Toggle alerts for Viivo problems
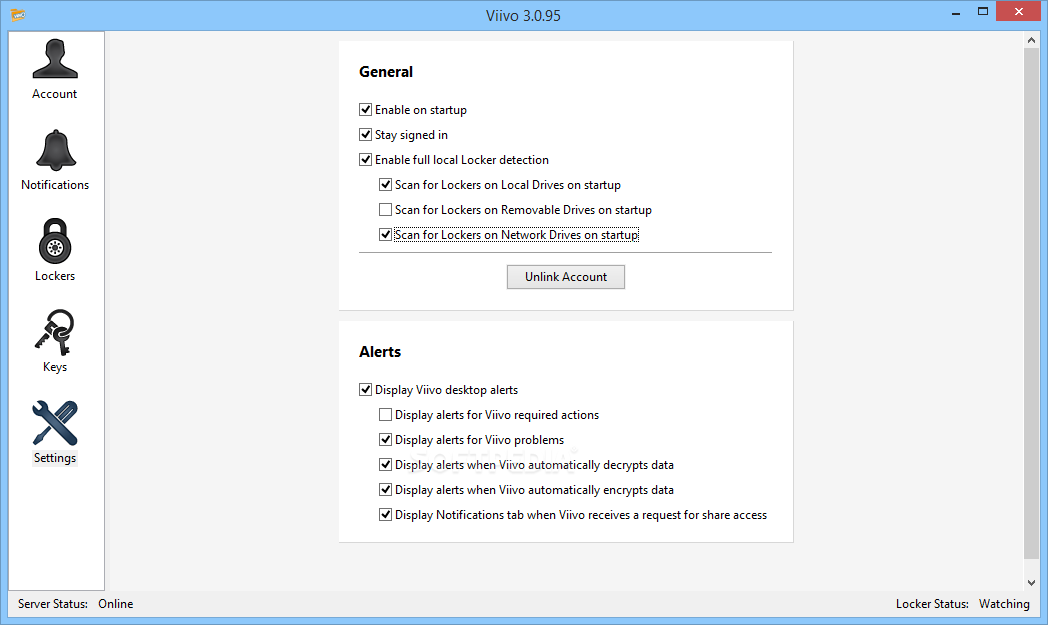Image resolution: width=1048 pixels, height=625 pixels. click(x=386, y=440)
